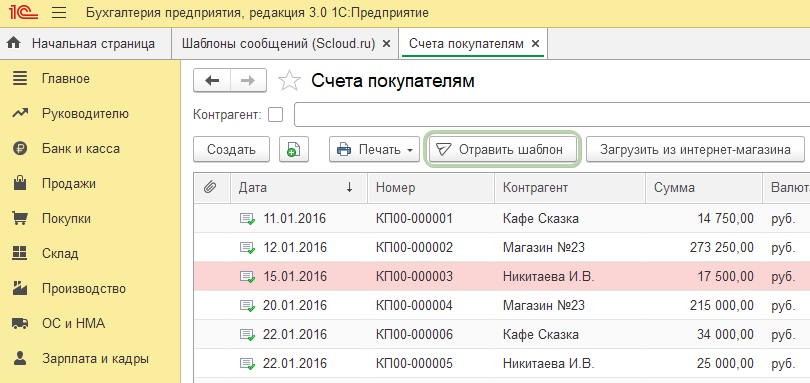Click the Создать button

[x=231, y=150]
